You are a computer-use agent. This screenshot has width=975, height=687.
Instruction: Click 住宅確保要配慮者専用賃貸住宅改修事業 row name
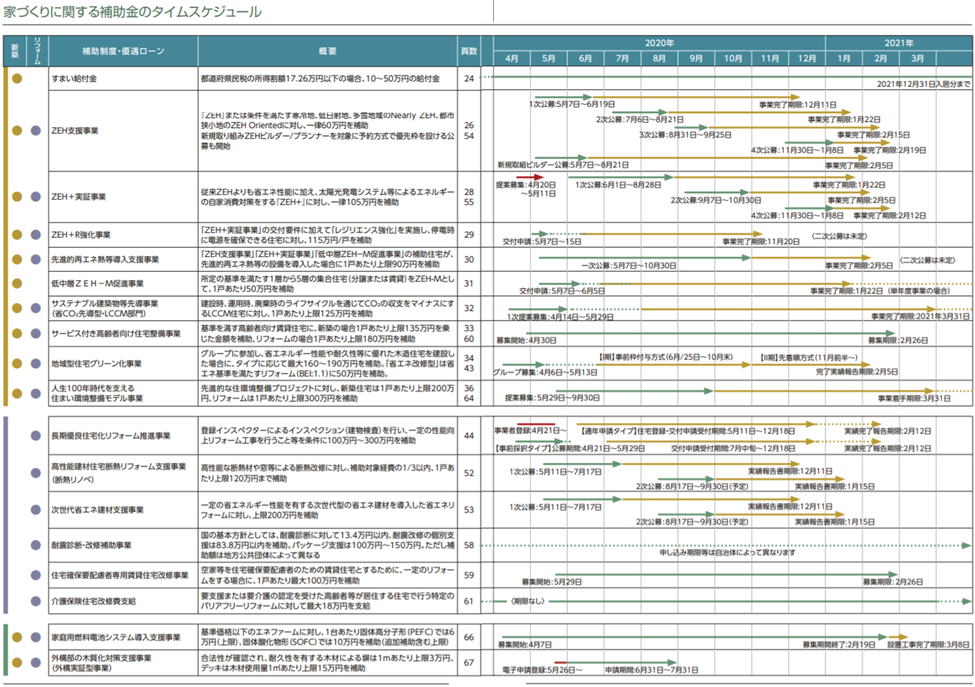click(x=119, y=576)
